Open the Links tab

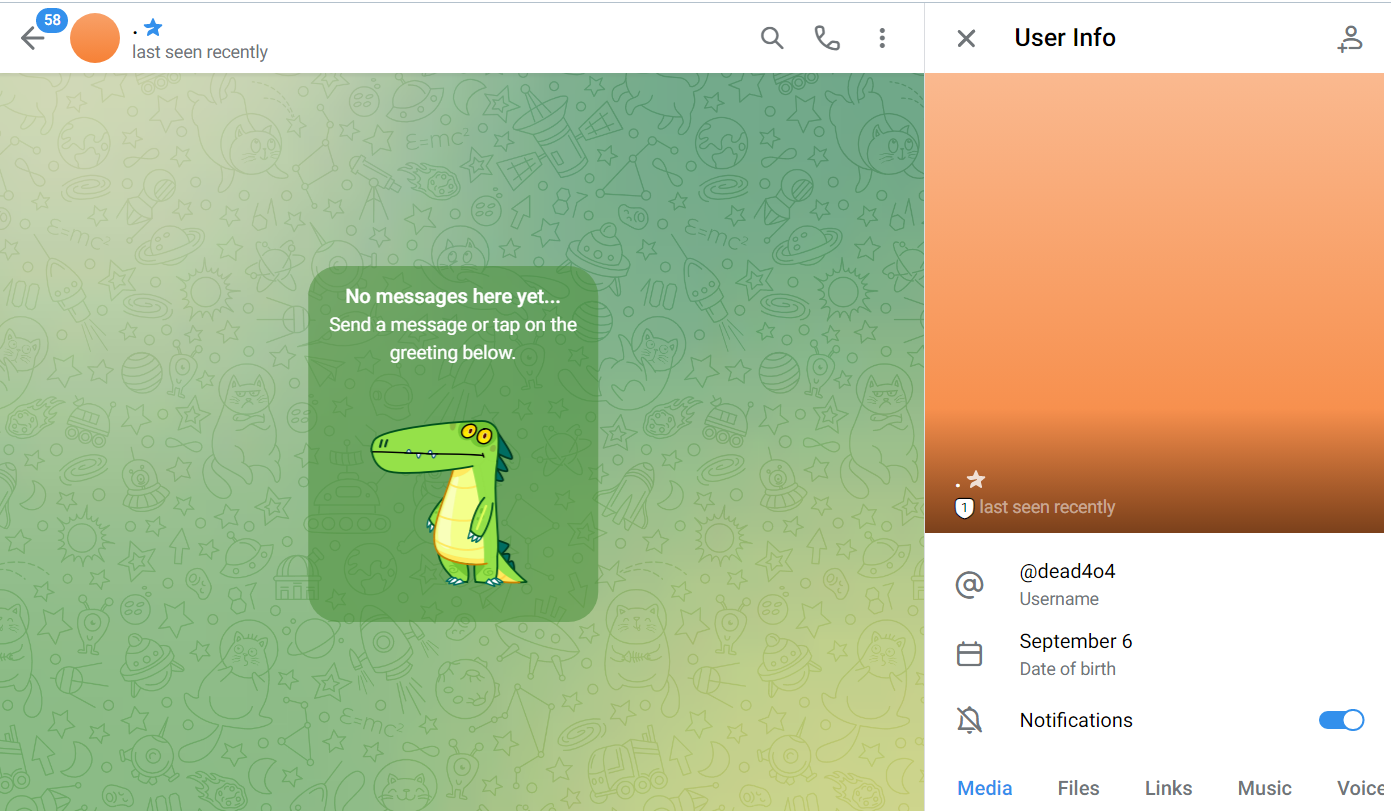click(x=1168, y=788)
